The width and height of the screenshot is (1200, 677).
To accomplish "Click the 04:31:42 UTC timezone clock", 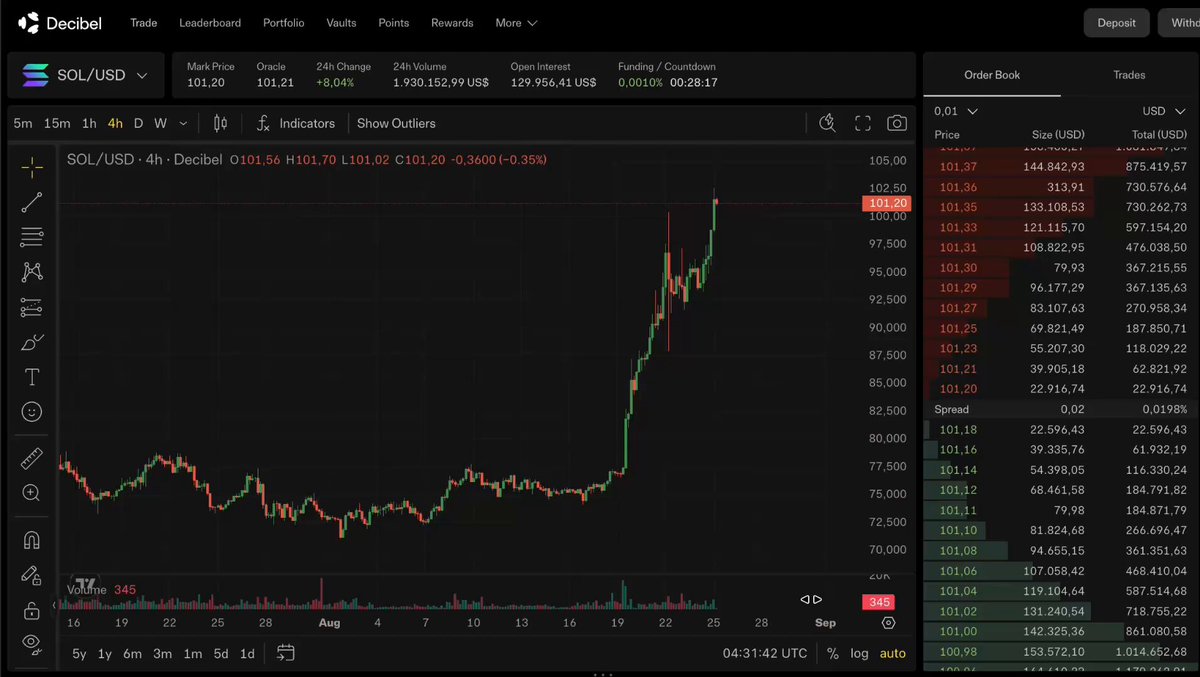I will tap(765, 653).
